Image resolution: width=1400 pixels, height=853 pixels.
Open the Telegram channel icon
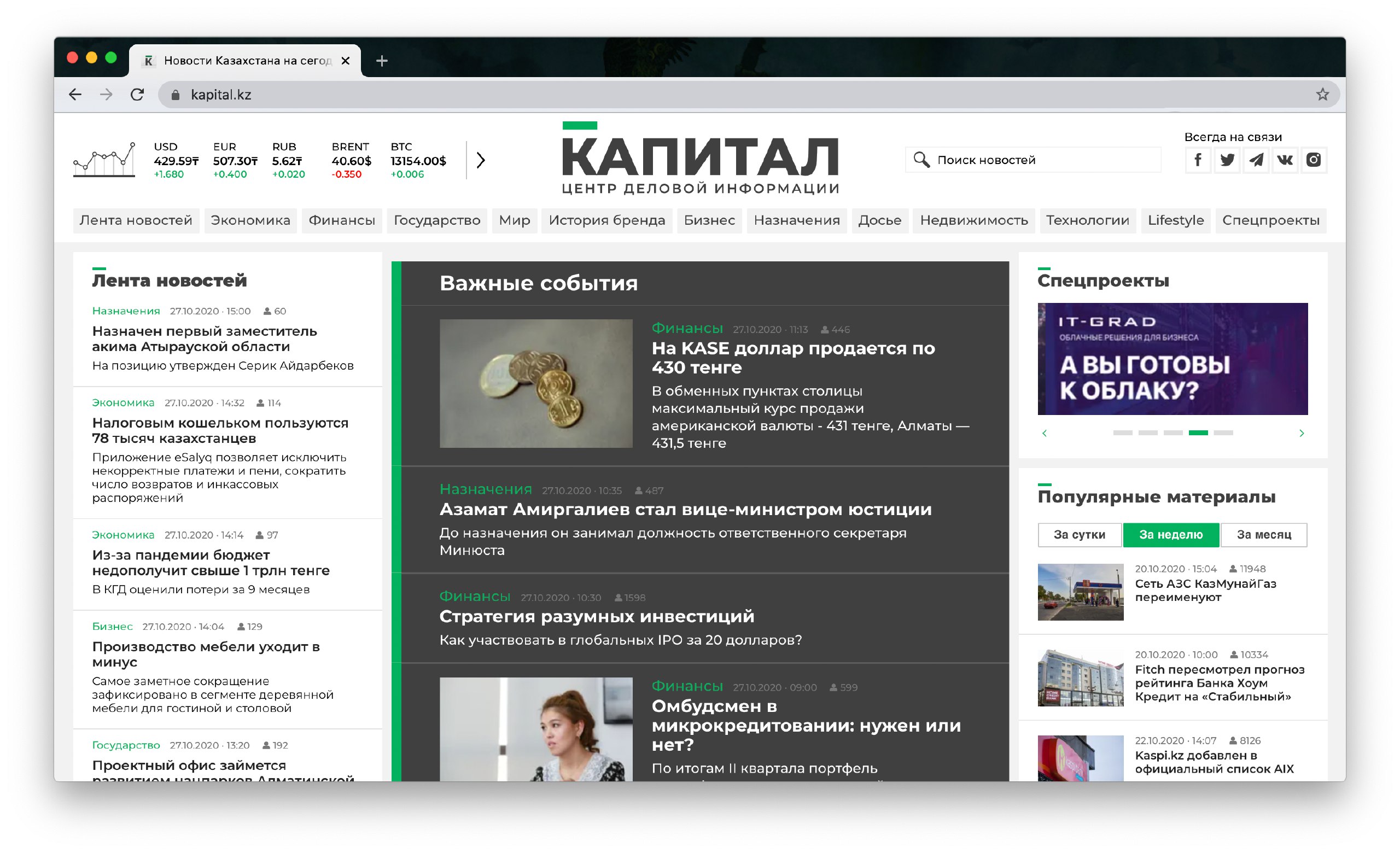pos(1256,160)
